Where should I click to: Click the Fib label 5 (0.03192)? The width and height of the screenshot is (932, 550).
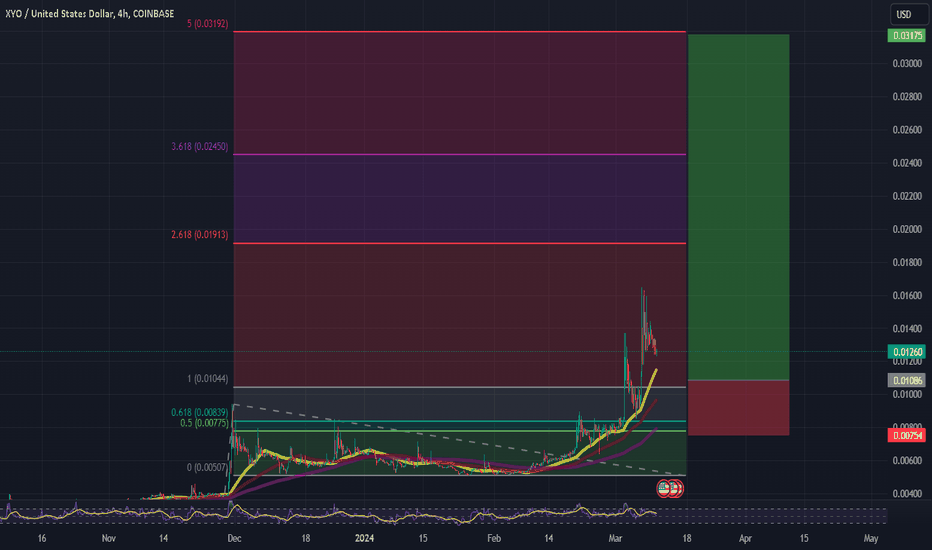pos(207,24)
